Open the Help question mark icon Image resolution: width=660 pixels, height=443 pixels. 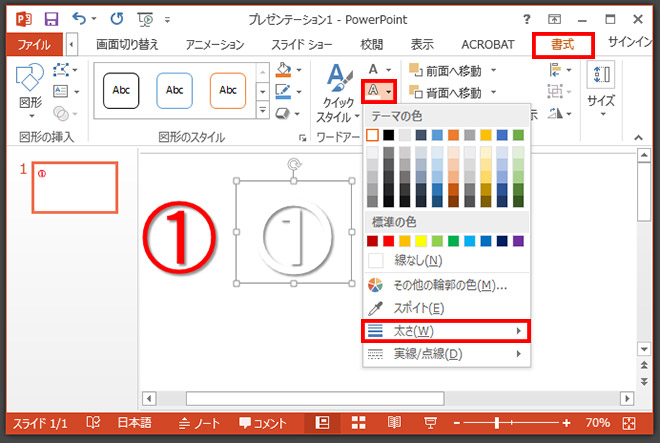coord(527,19)
